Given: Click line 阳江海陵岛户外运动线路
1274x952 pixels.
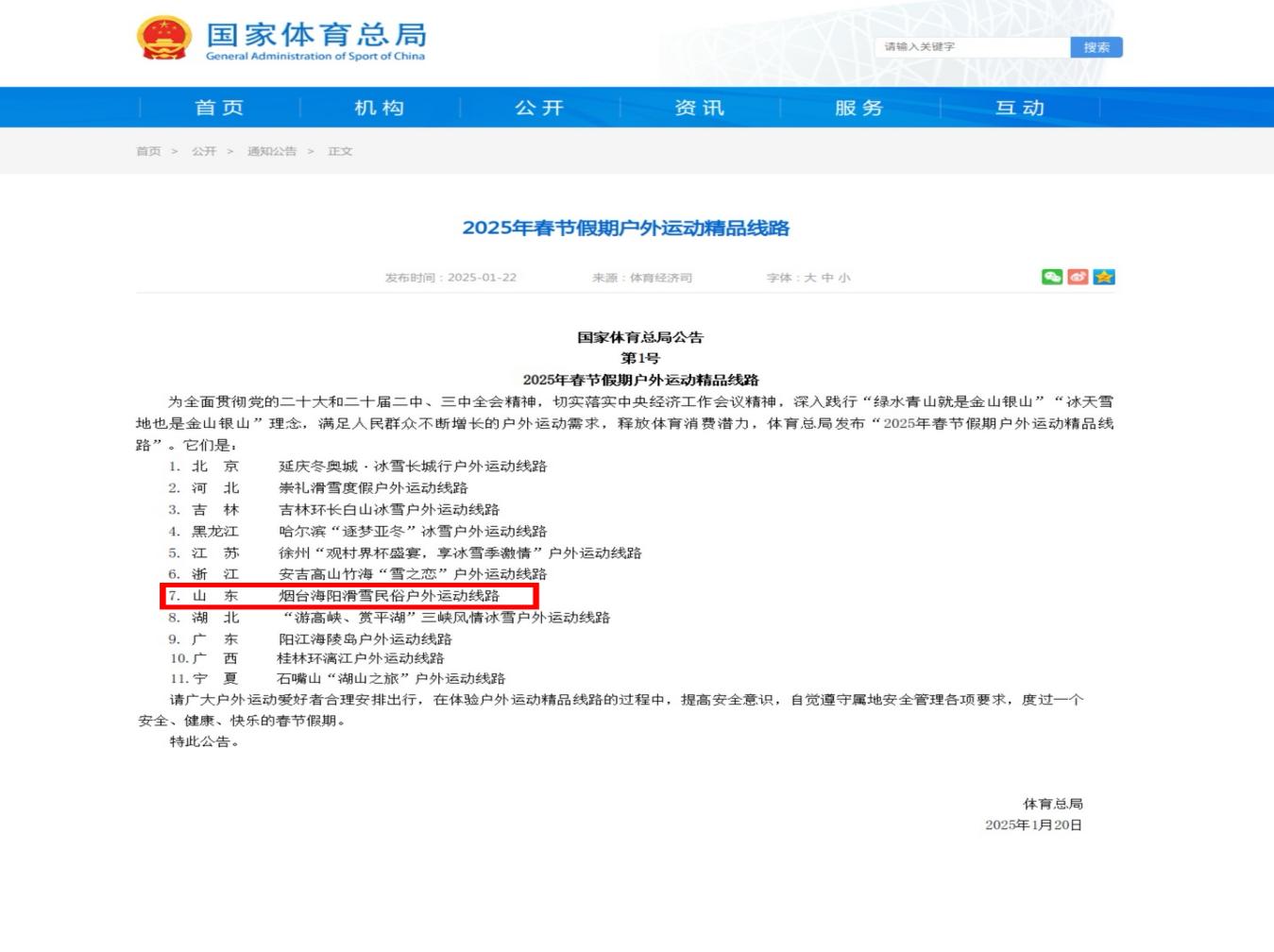Looking at the screenshot, I should [x=365, y=639].
